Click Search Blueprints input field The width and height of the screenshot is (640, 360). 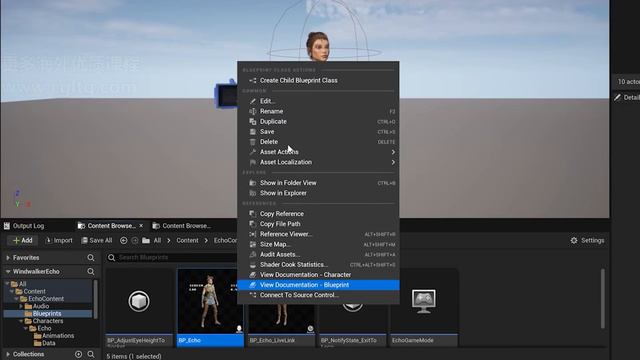(171, 257)
